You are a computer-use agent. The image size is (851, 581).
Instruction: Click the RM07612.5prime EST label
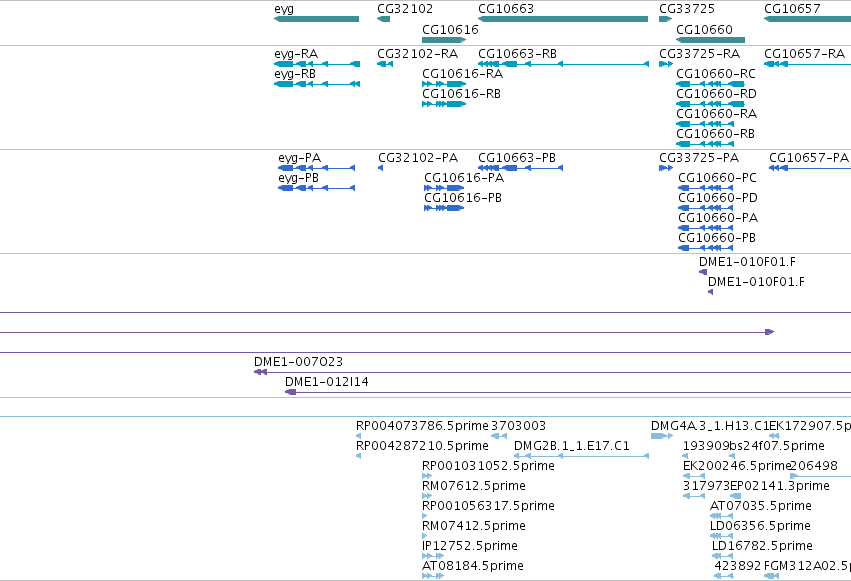(474, 486)
